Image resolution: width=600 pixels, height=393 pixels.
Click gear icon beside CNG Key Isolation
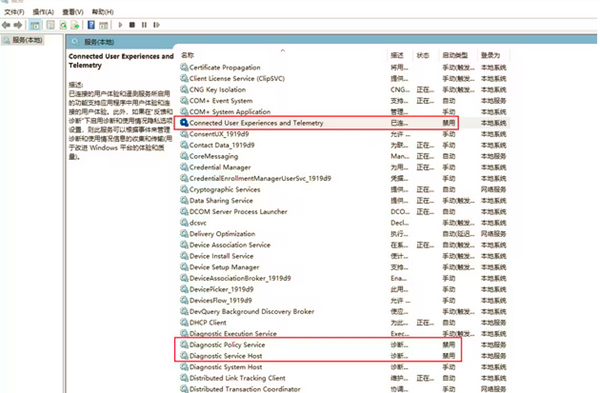tap(184, 90)
